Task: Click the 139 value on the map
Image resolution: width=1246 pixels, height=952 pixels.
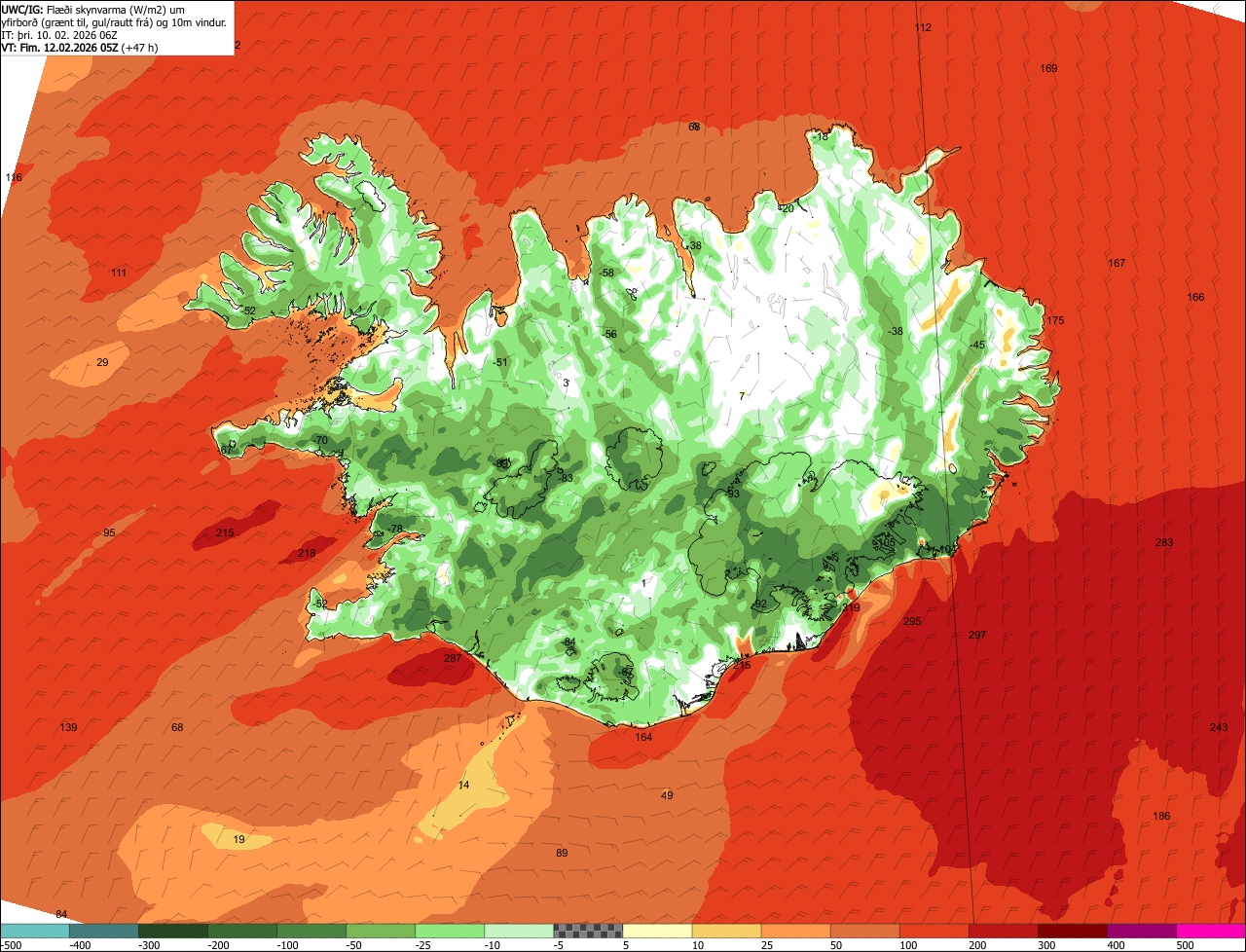Action: coord(68,727)
